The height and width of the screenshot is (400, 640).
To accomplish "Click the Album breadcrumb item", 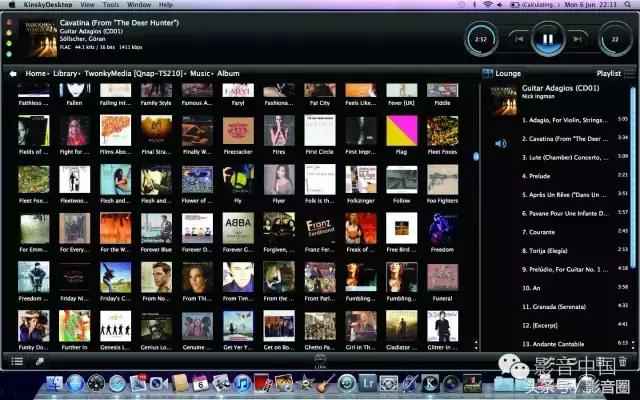I will 228,73.
